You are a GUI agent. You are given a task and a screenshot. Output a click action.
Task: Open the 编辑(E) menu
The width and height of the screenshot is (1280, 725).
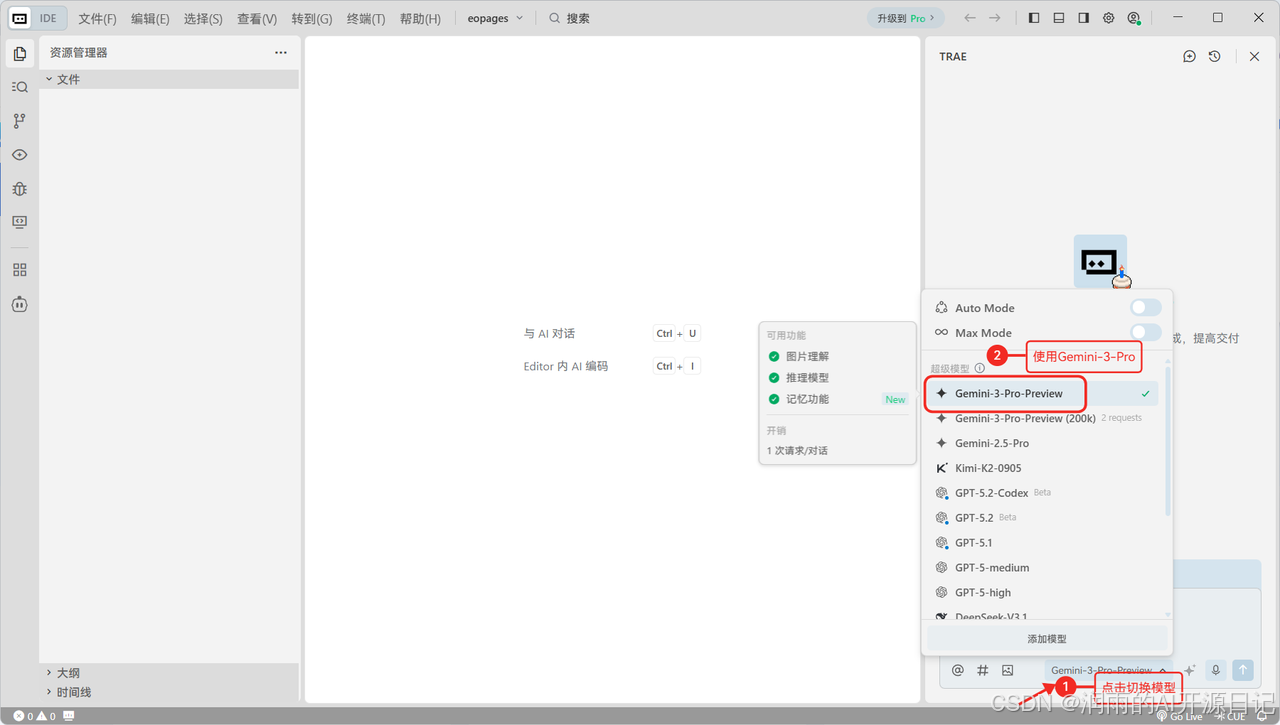coord(150,19)
